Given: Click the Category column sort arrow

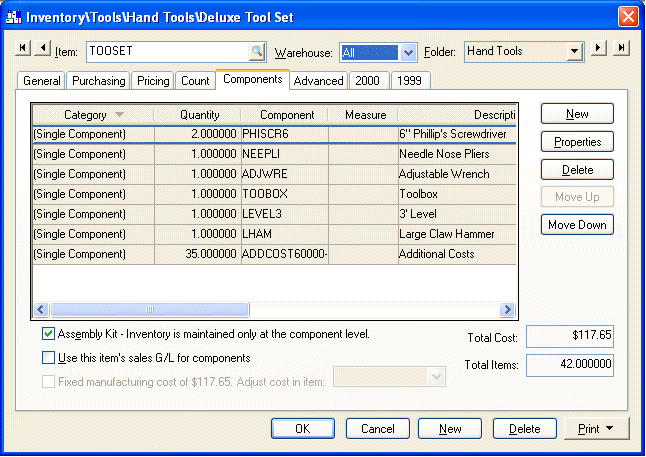Looking at the screenshot, I should pos(120,115).
